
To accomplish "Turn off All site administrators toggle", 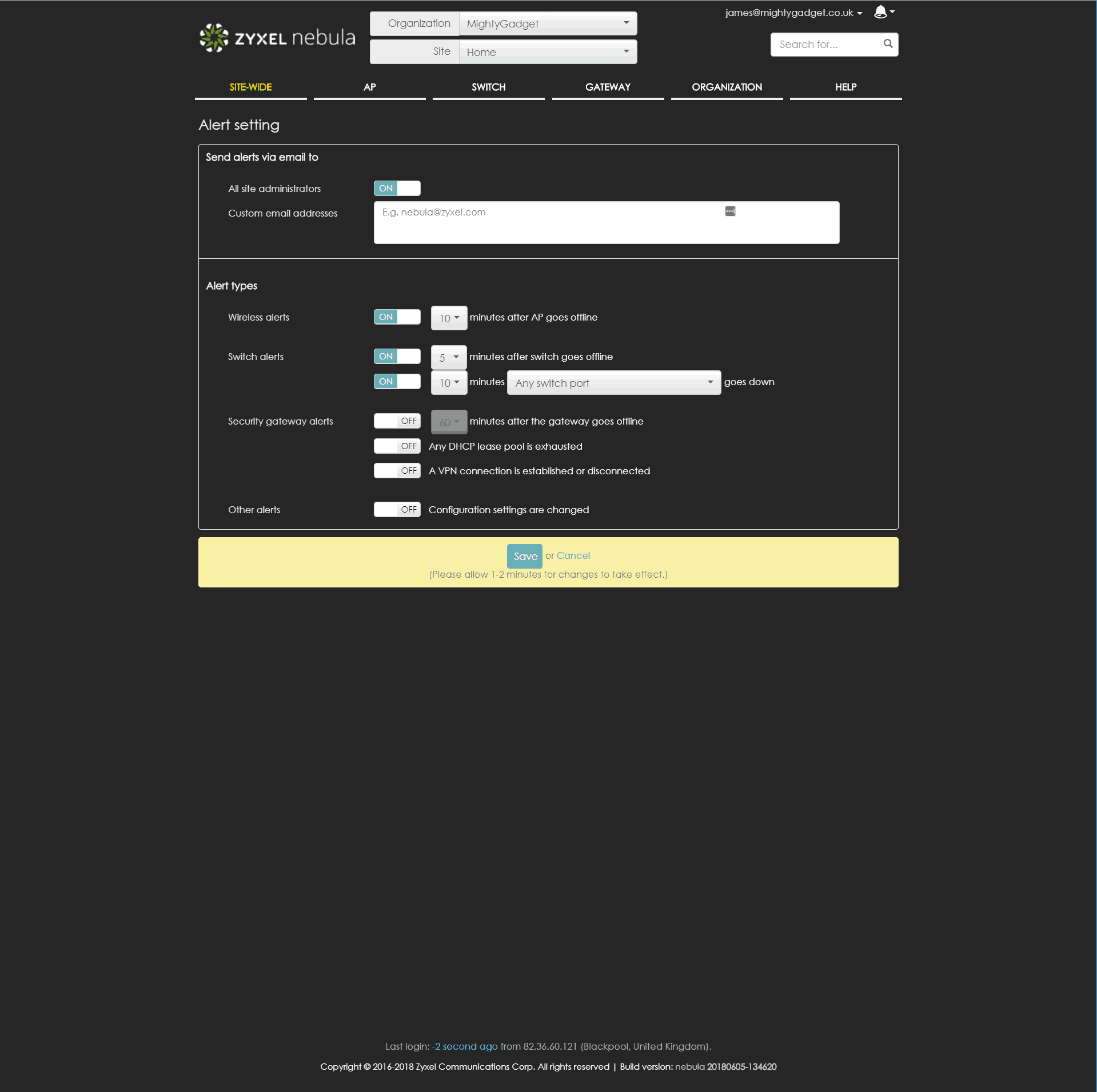I will [x=397, y=189].
